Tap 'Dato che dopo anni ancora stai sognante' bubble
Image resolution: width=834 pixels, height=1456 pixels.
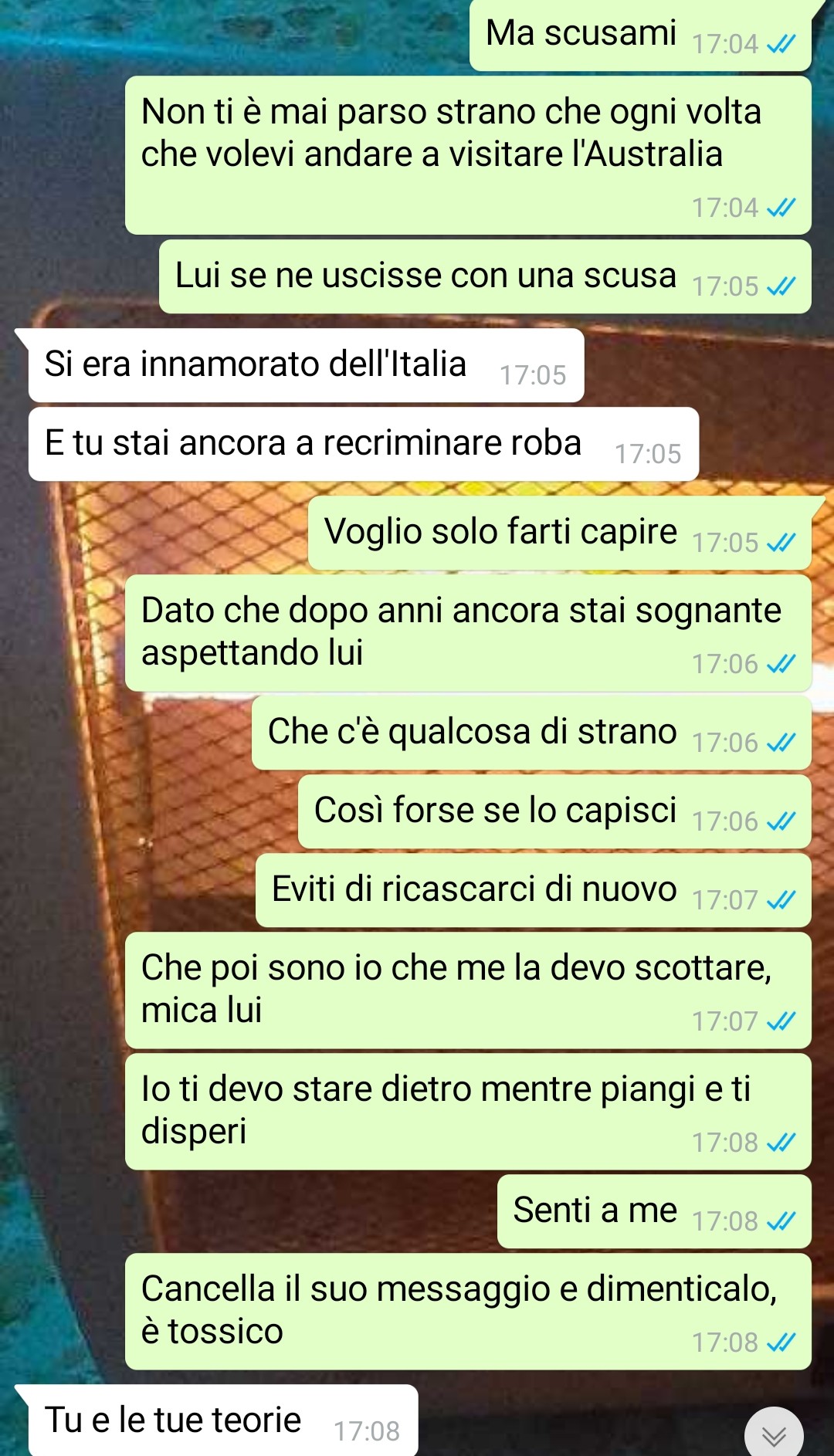point(468,633)
